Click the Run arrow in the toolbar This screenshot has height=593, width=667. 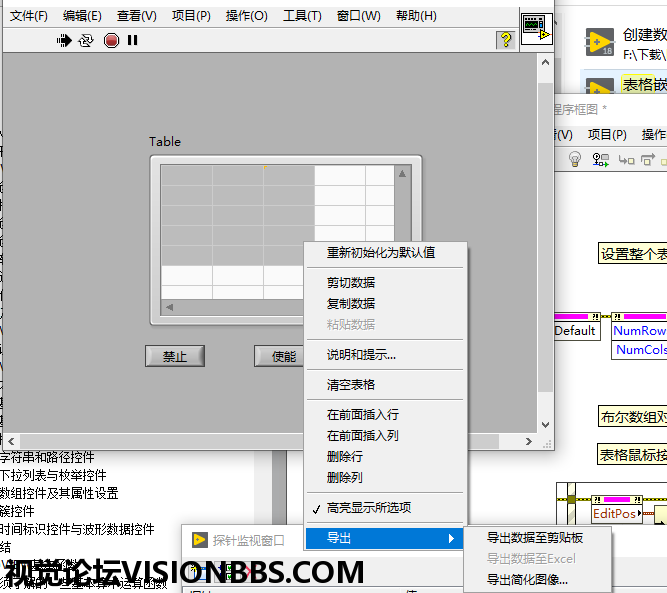[x=65, y=41]
